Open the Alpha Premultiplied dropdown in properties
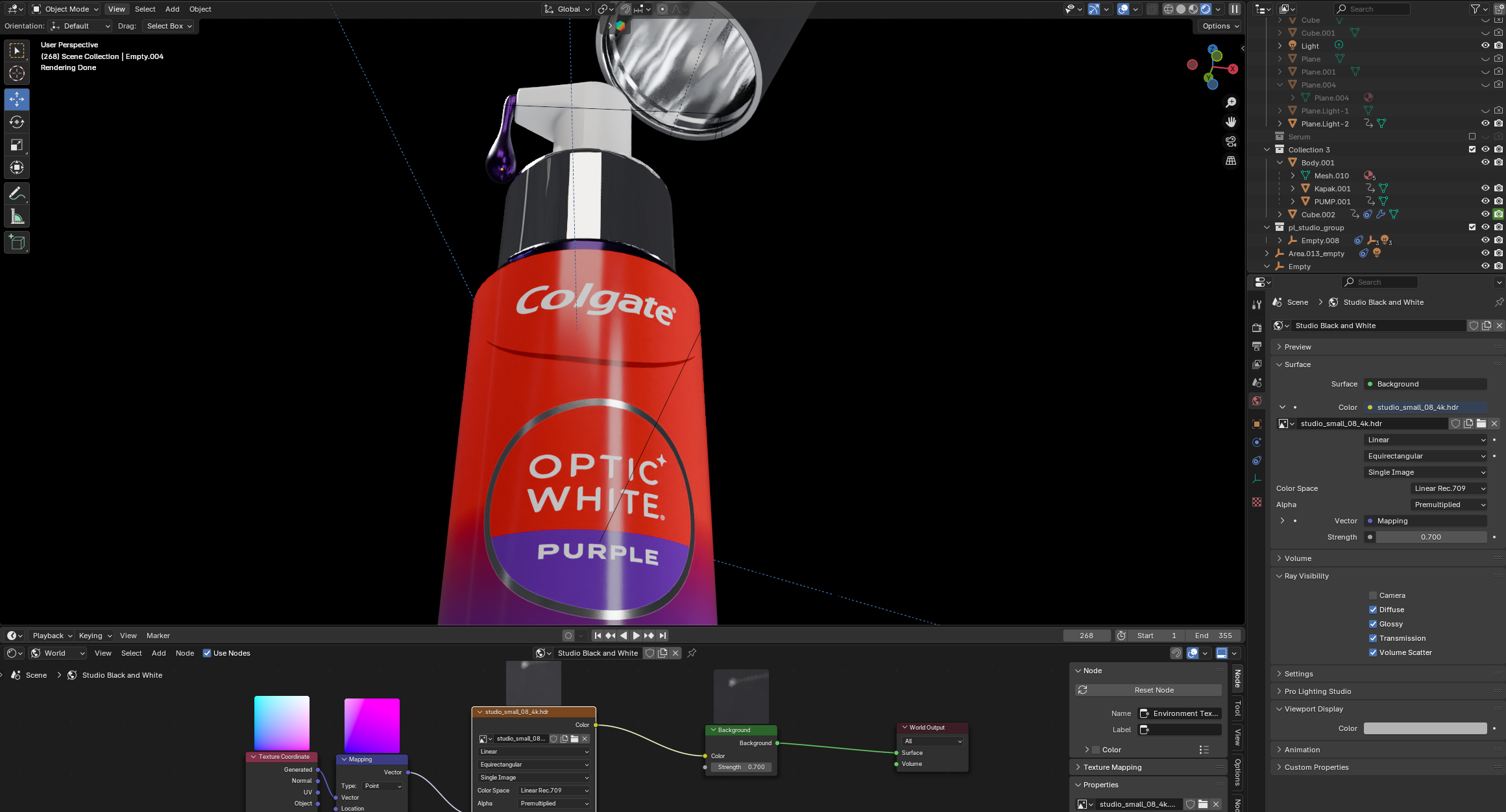 coord(1449,505)
